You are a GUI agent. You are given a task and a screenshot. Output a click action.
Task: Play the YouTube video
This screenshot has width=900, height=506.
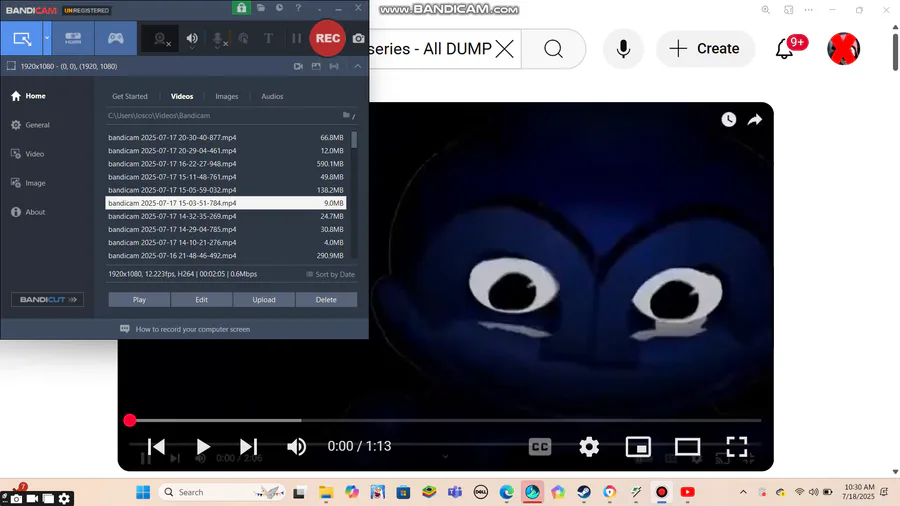(203, 446)
